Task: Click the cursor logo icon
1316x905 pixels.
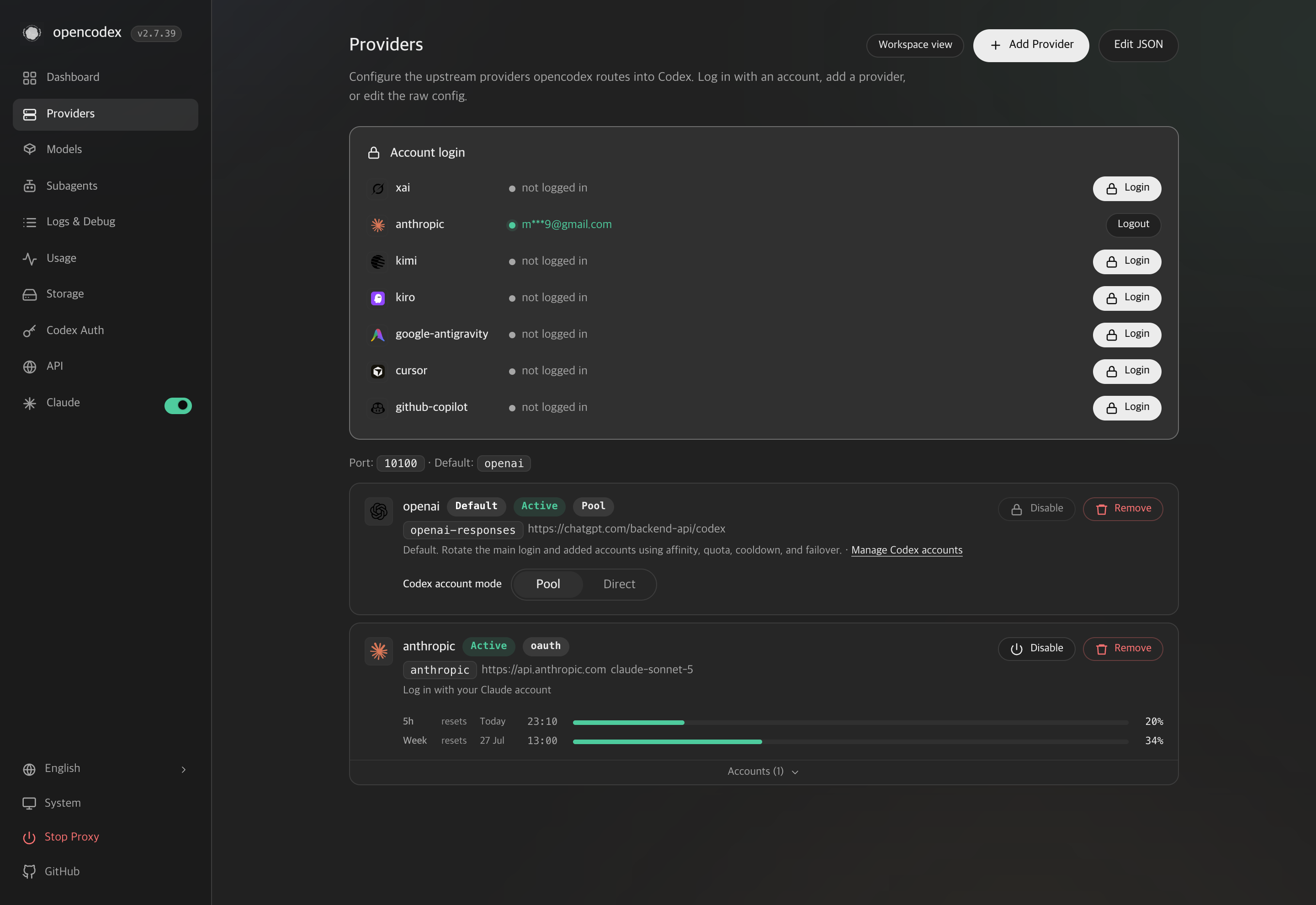Action: (x=378, y=372)
